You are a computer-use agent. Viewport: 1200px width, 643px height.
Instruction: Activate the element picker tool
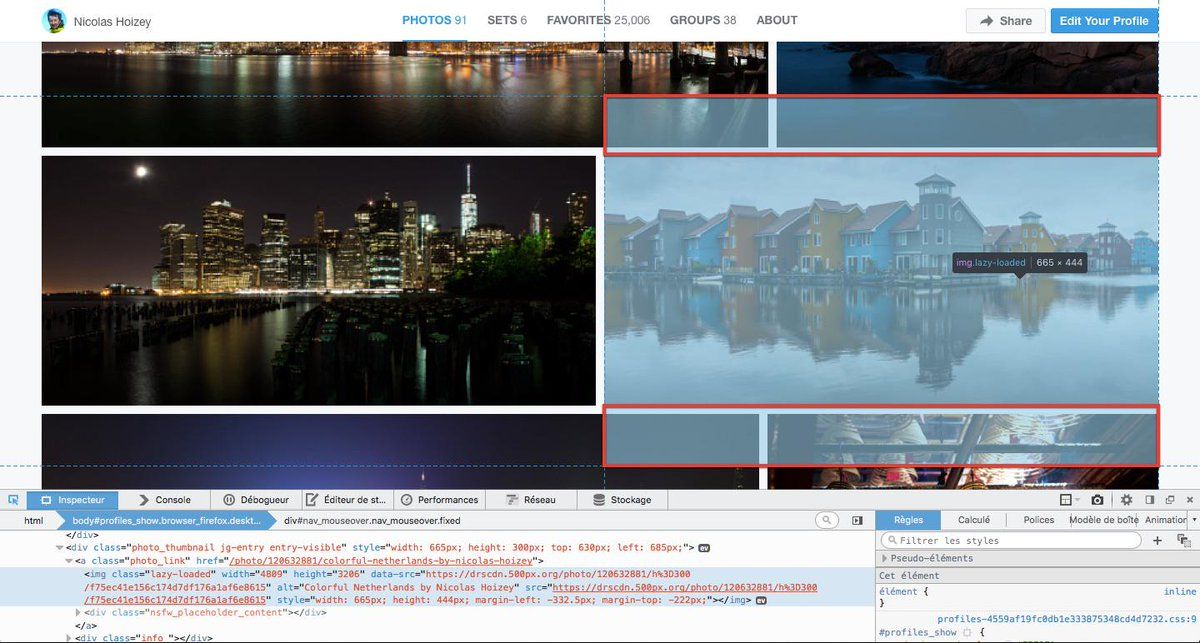coord(13,500)
